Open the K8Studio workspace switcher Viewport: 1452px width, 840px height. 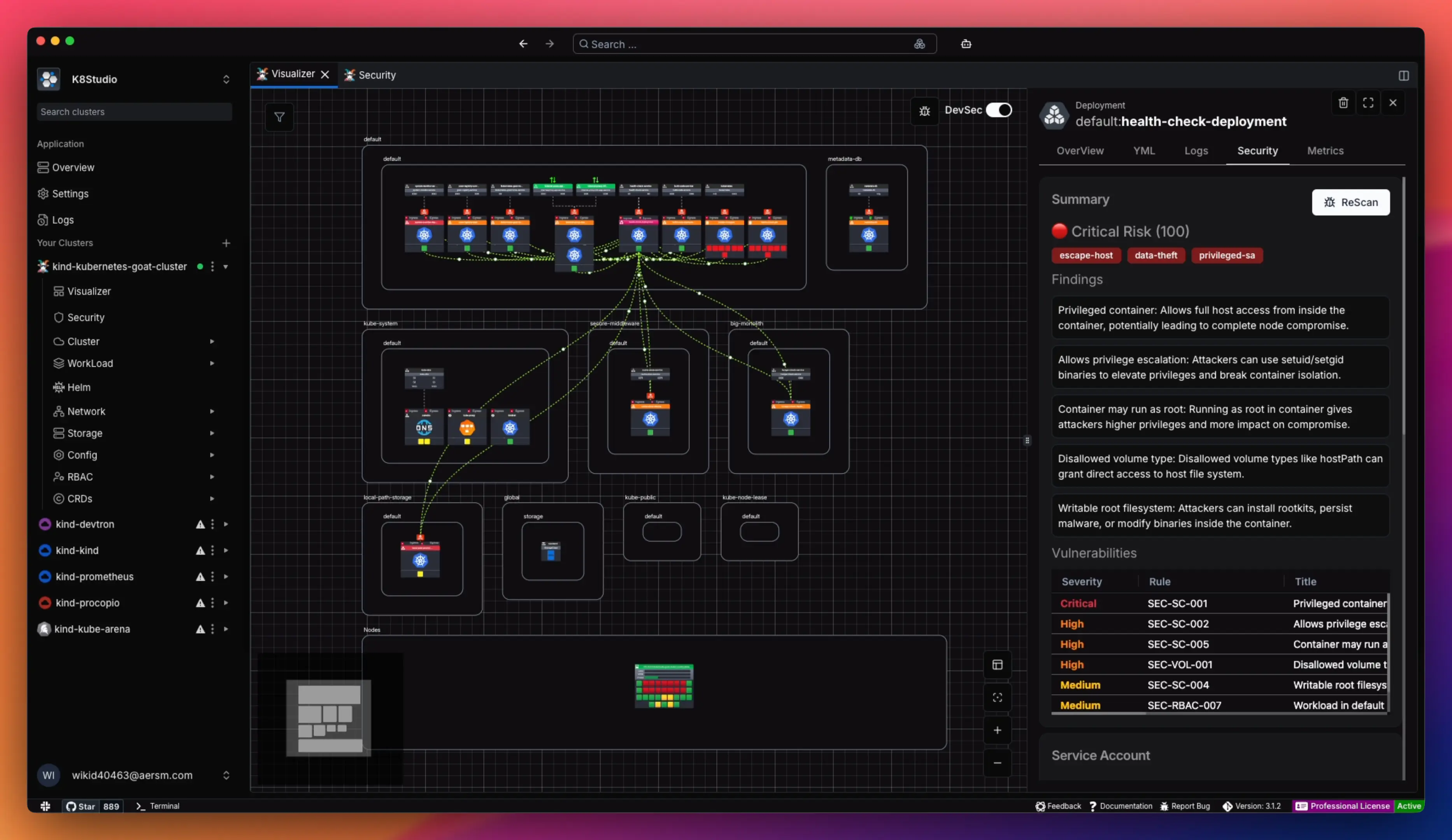(134, 79)
